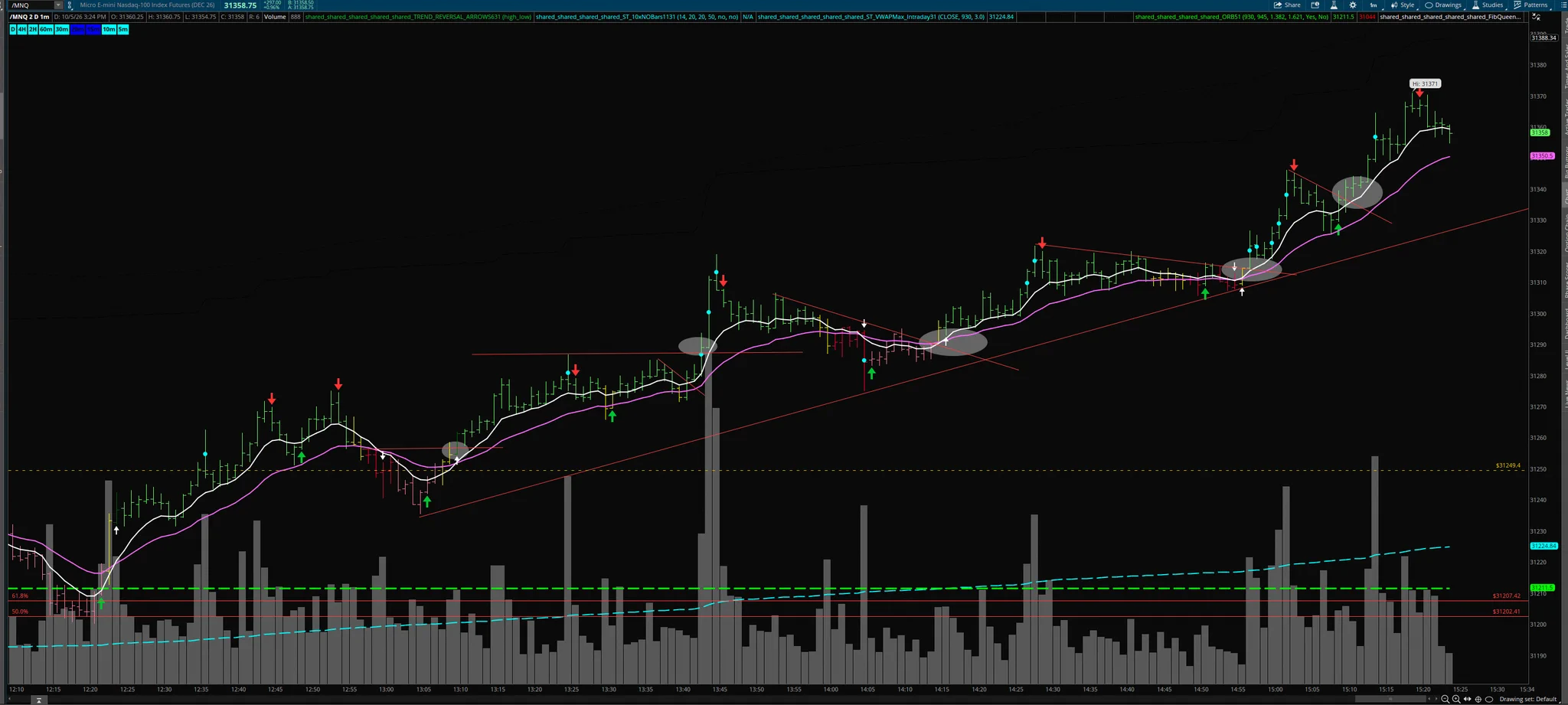Click the left scroll arrow near the scrollbar
Viewport: 1568px width, 705px height.
1429,699
